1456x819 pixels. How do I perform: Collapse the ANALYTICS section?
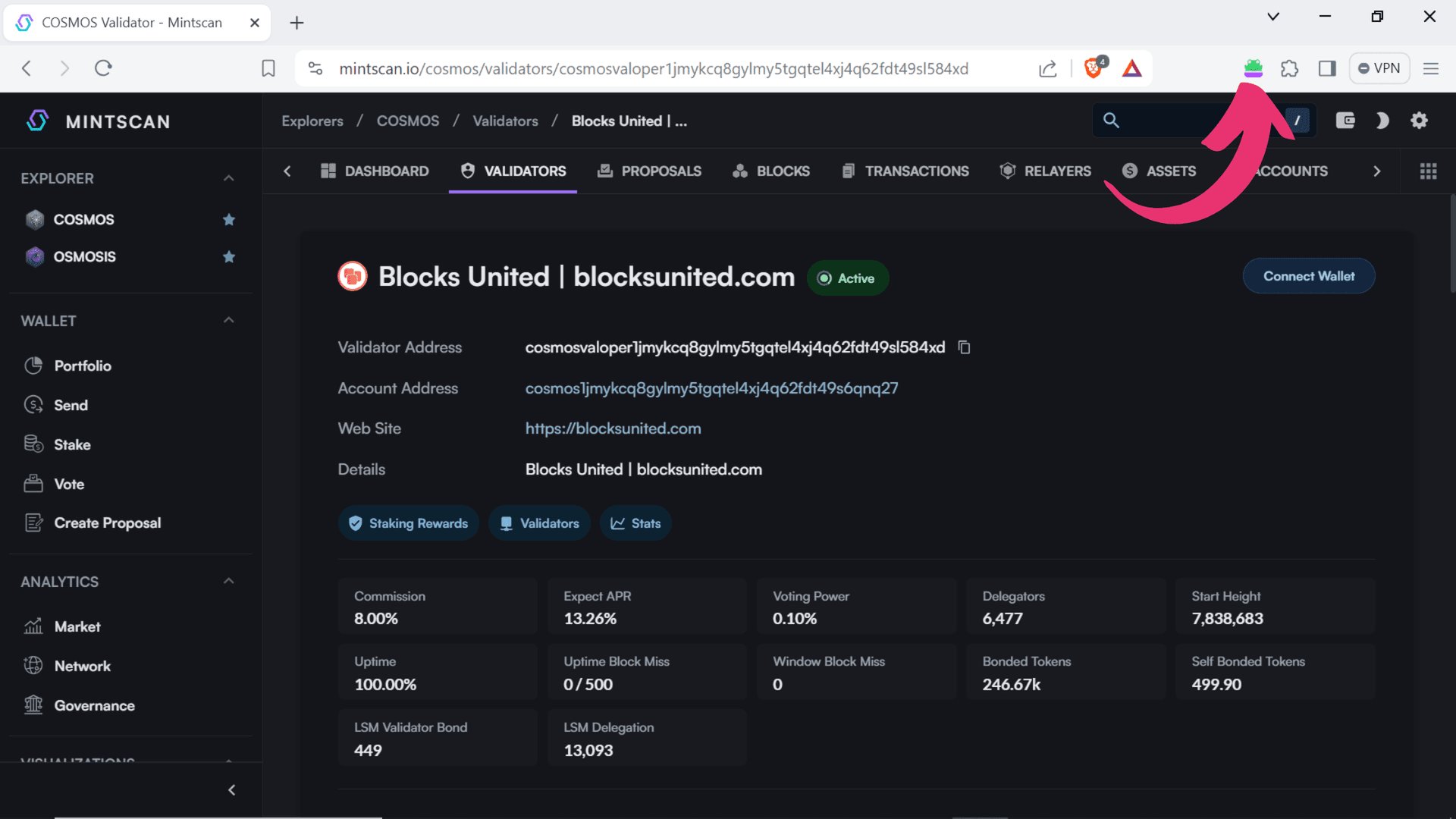coord(228,582)
